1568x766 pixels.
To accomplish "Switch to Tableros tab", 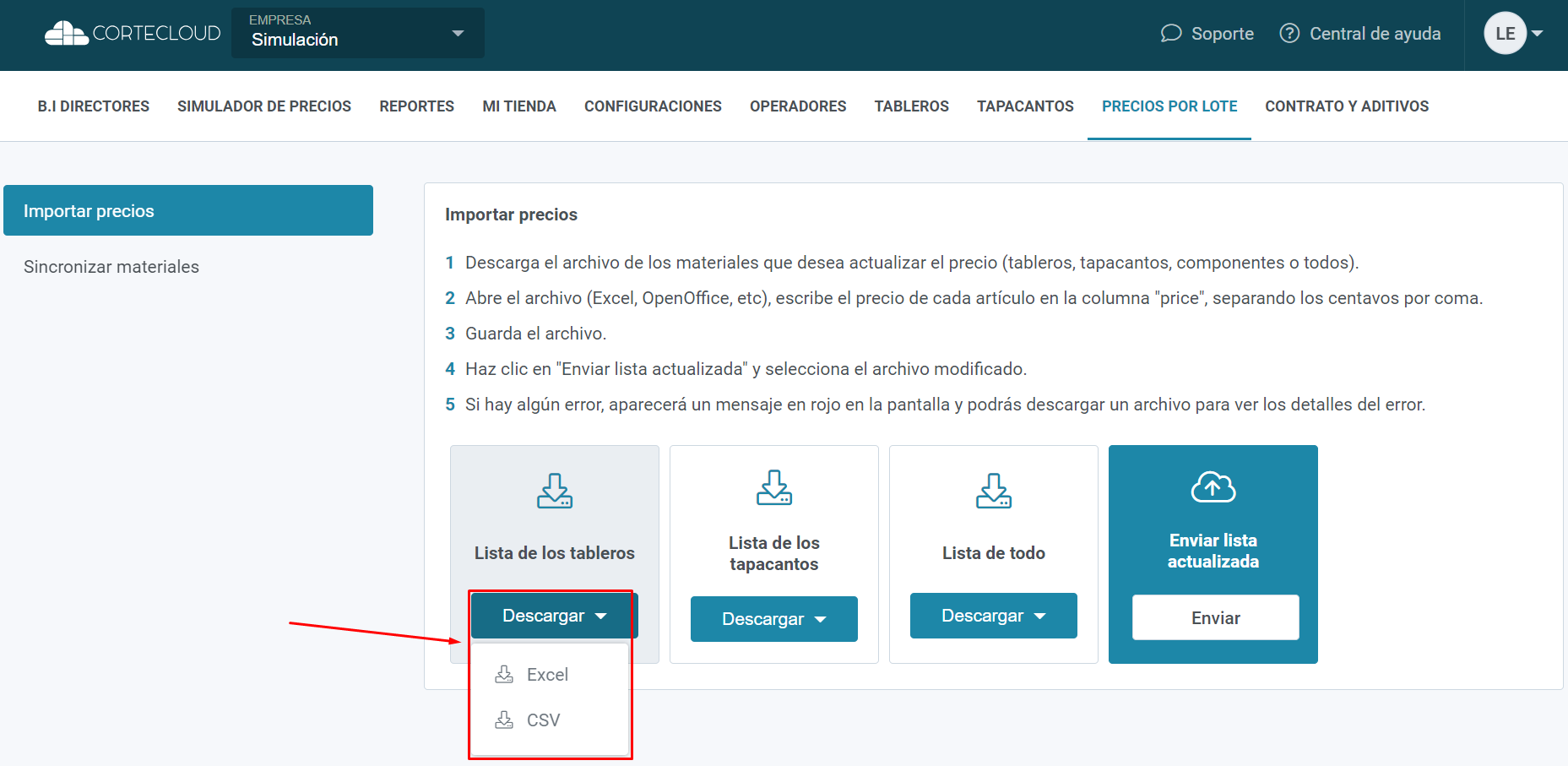I will tap(912, 106).
